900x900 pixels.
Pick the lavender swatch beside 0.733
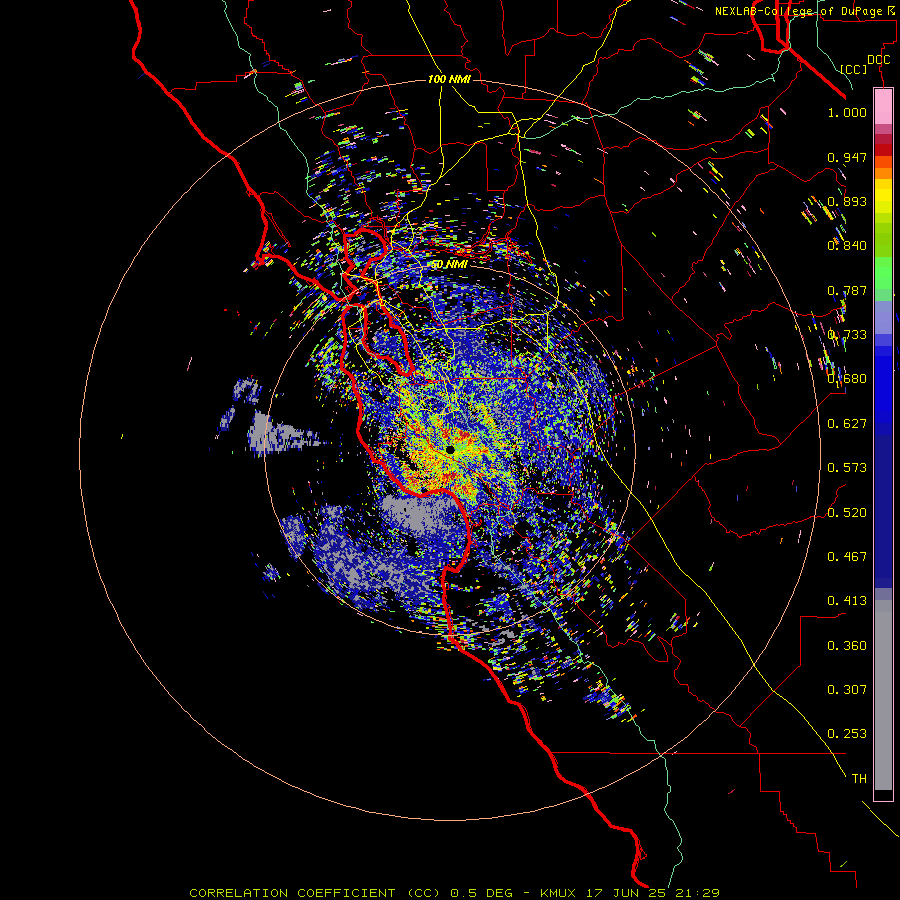point(883,318)
